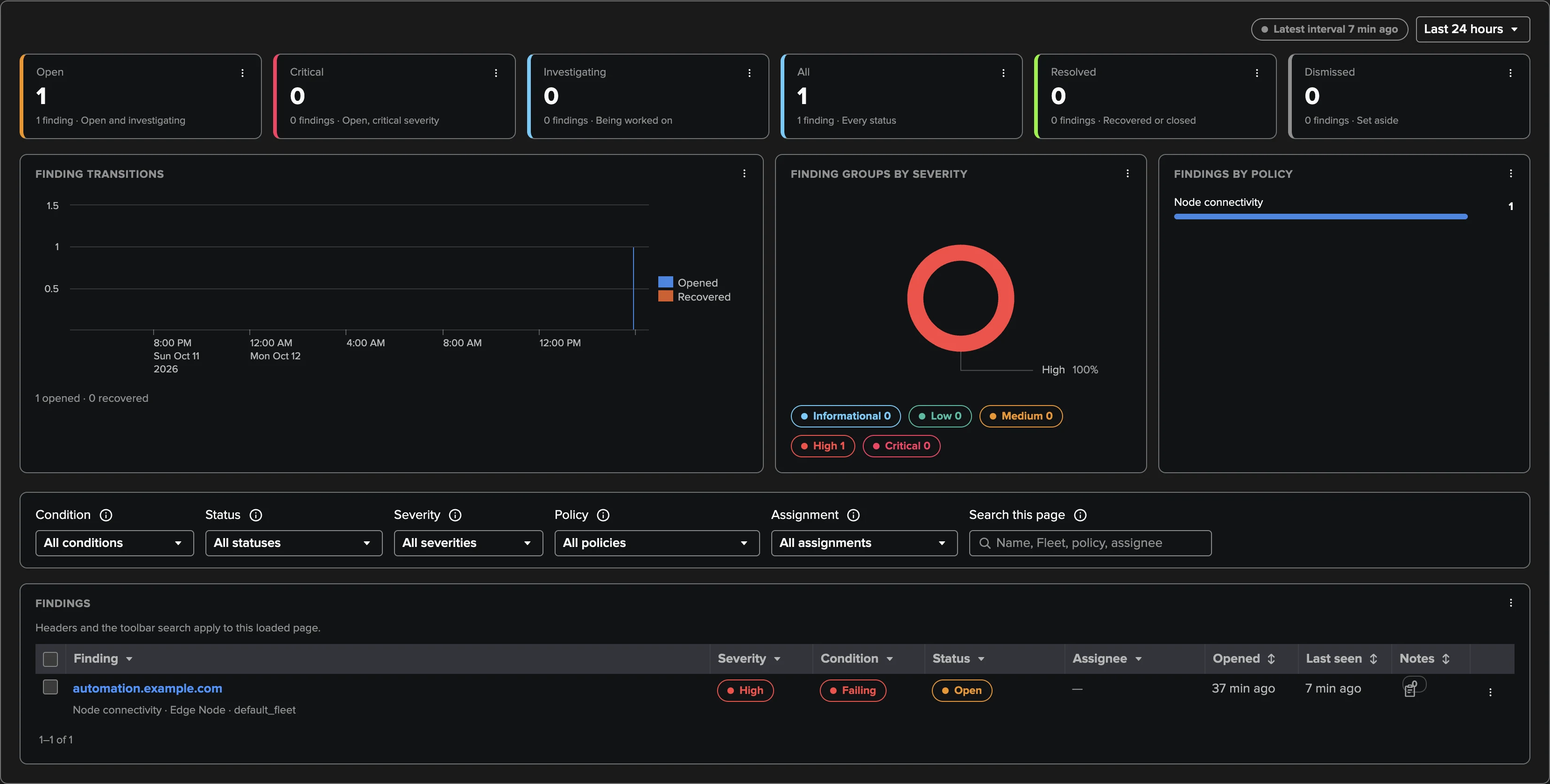Toggle the Critical 0 severity chip
The height and width of the screenshot is (784, 1550).
pos(902,446)
